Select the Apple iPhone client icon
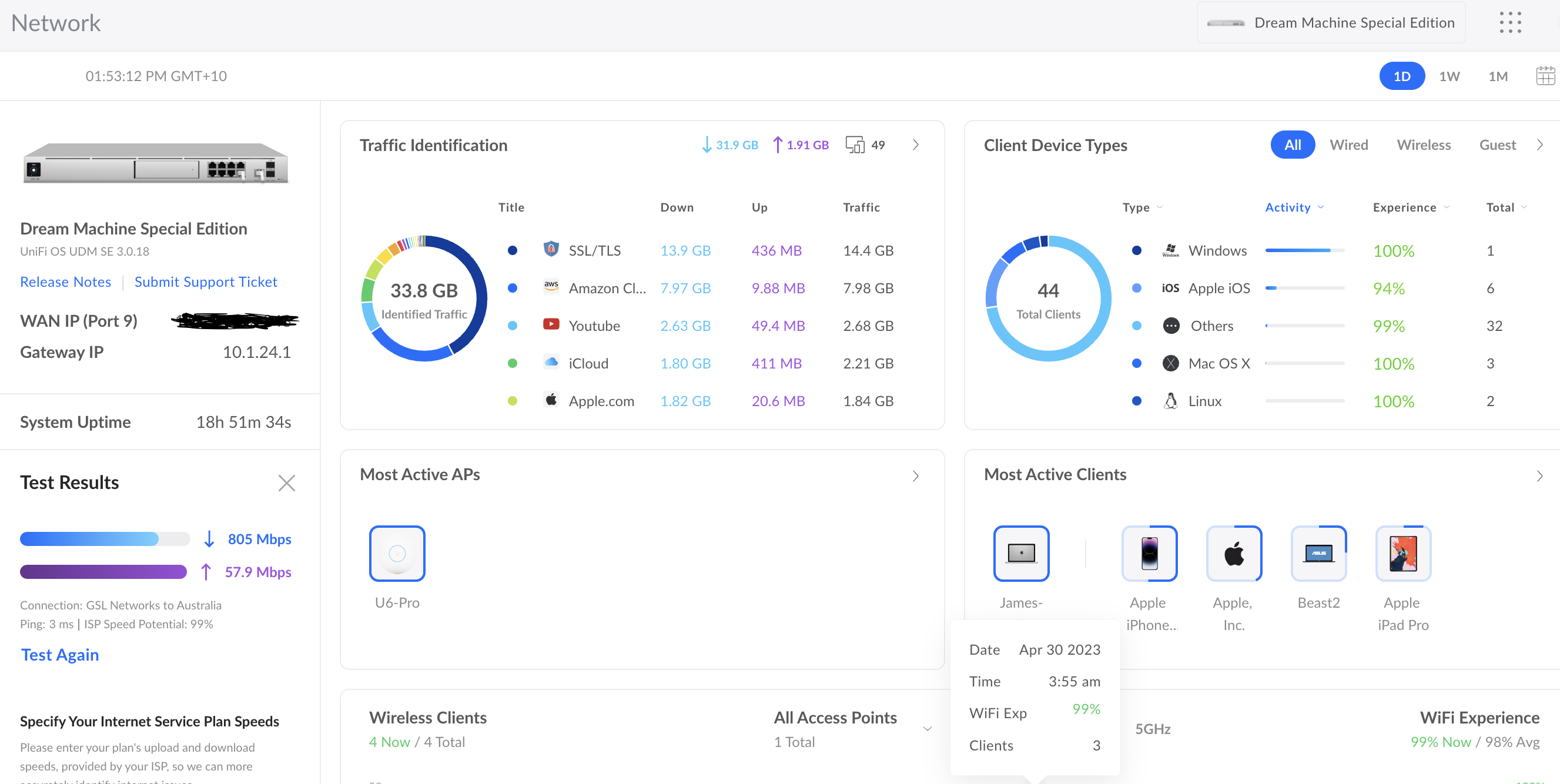This screenshot has width=1560, height=784. [1149, 552]
